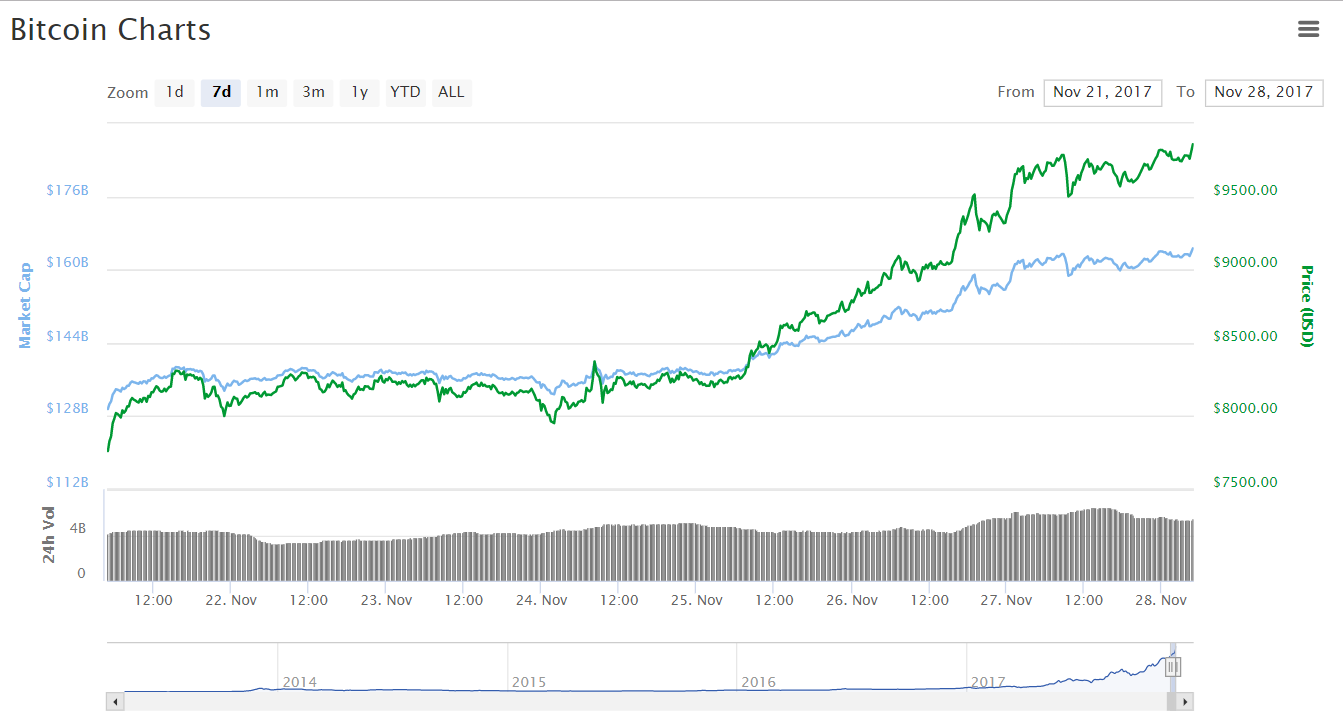Choose the 3m zoom range
This screenshot has height=720, width=1343.
313,92
